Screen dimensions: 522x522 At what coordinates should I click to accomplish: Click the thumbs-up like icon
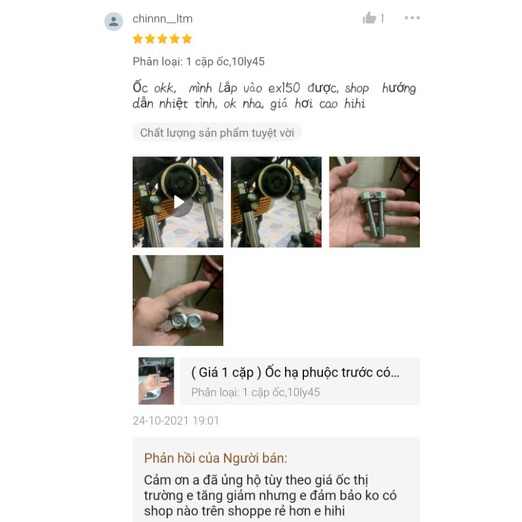tap(369, 18)
